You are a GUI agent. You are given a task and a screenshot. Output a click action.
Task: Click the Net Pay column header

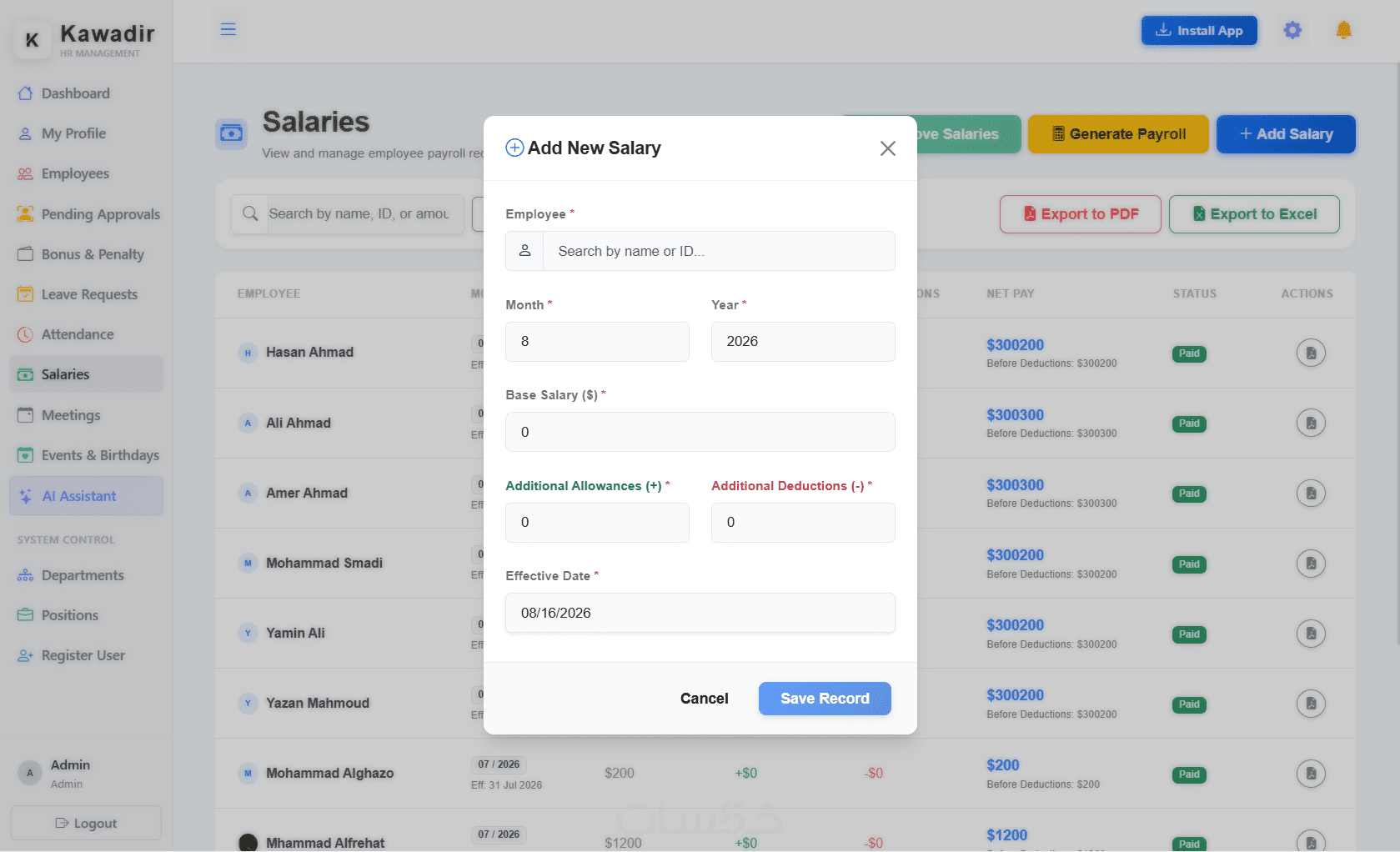click(x=1011, y=293)
